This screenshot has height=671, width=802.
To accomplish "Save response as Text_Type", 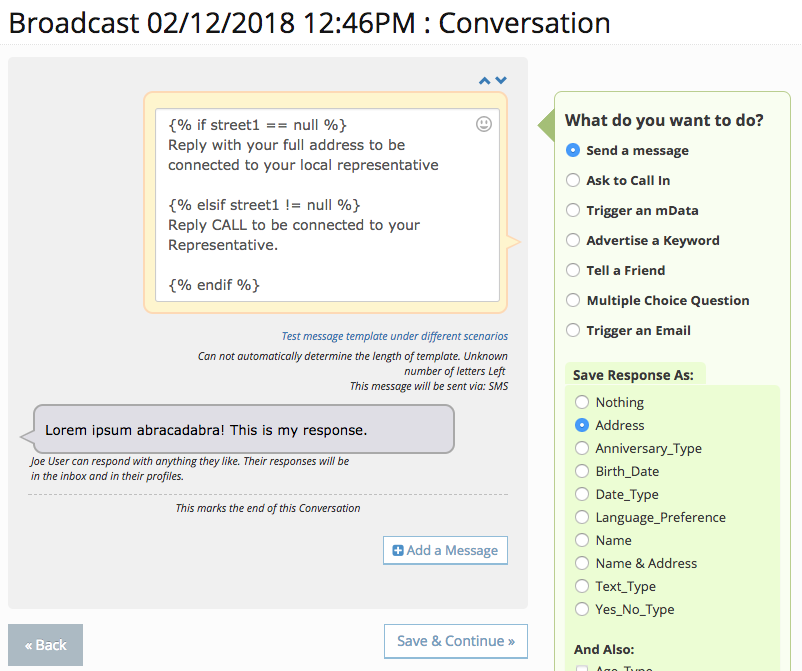I will [582, 586].
